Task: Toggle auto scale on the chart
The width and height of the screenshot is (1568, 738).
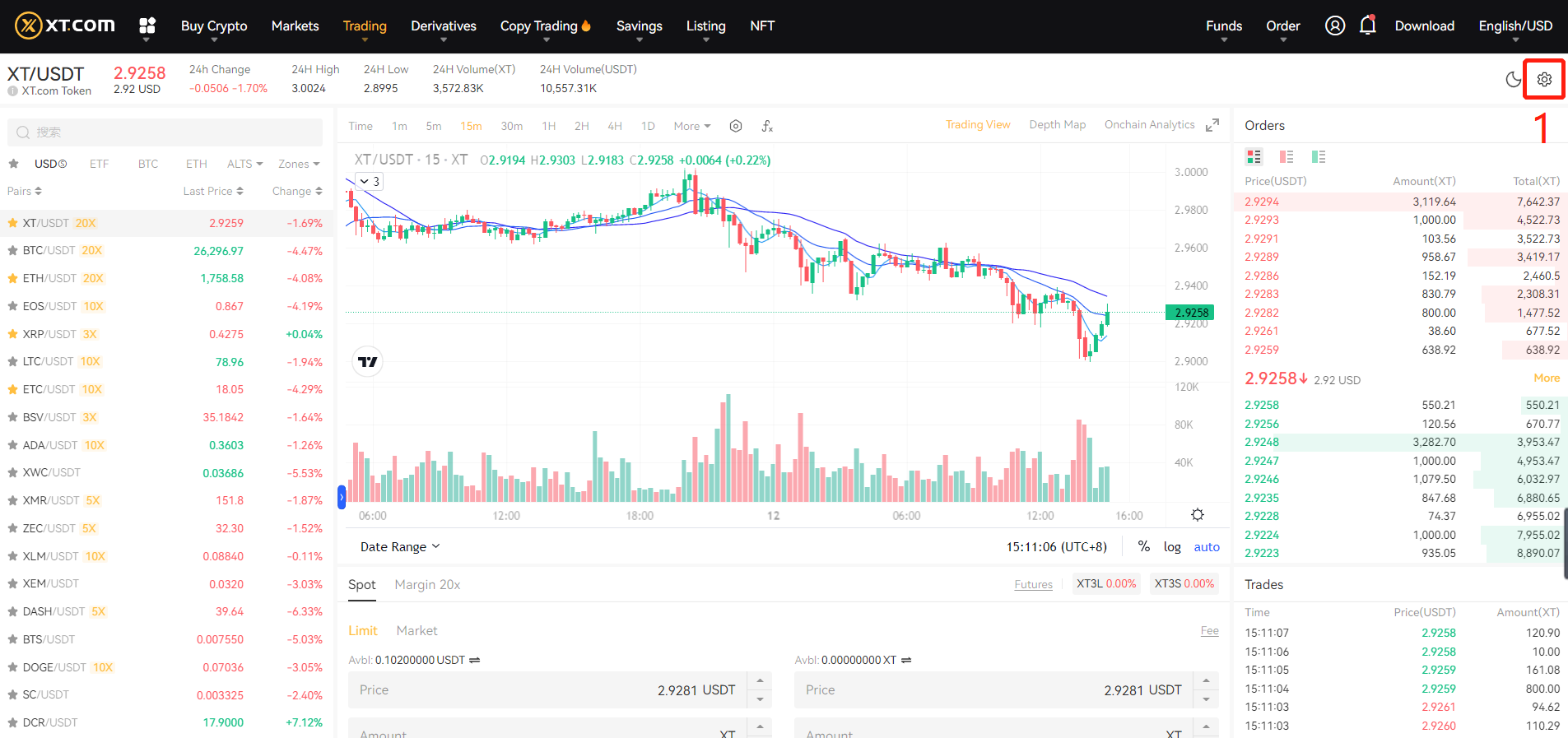Action: tap(1207, 547)
